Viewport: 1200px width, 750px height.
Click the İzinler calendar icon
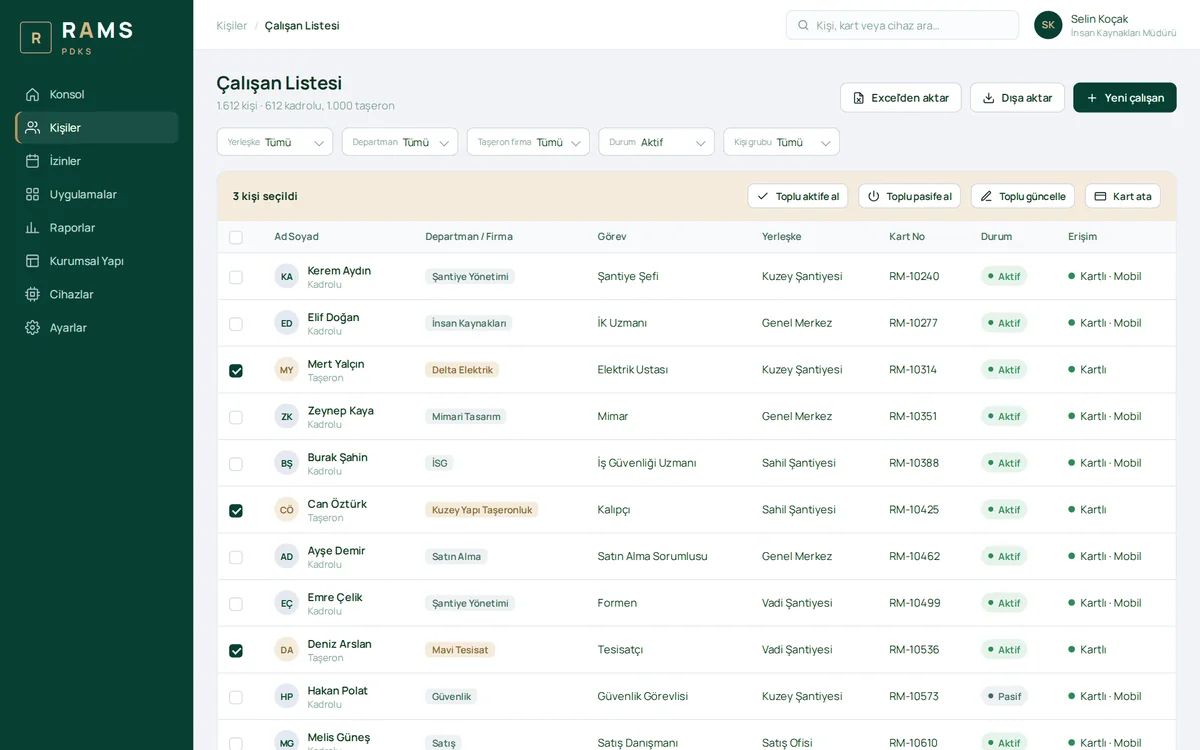33,161
